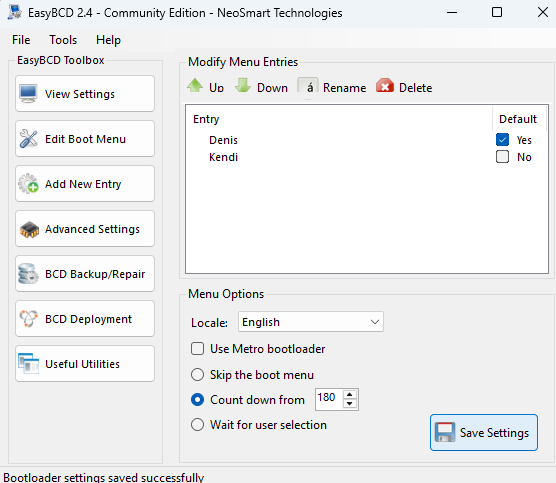The height and width of the screenshot is (483, 556).
Task: Click the Entry column header
Action: coord(206,119)
